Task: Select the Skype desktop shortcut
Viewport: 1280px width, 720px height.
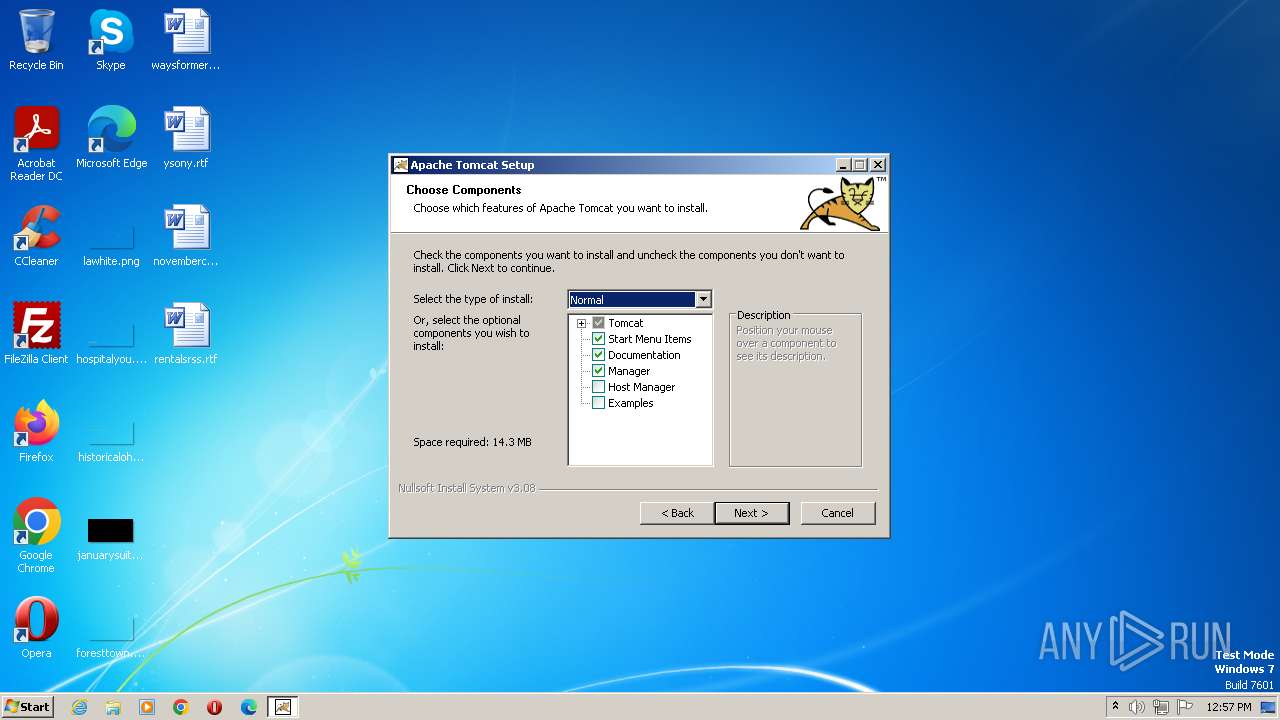Action: (x=110, y=40)
